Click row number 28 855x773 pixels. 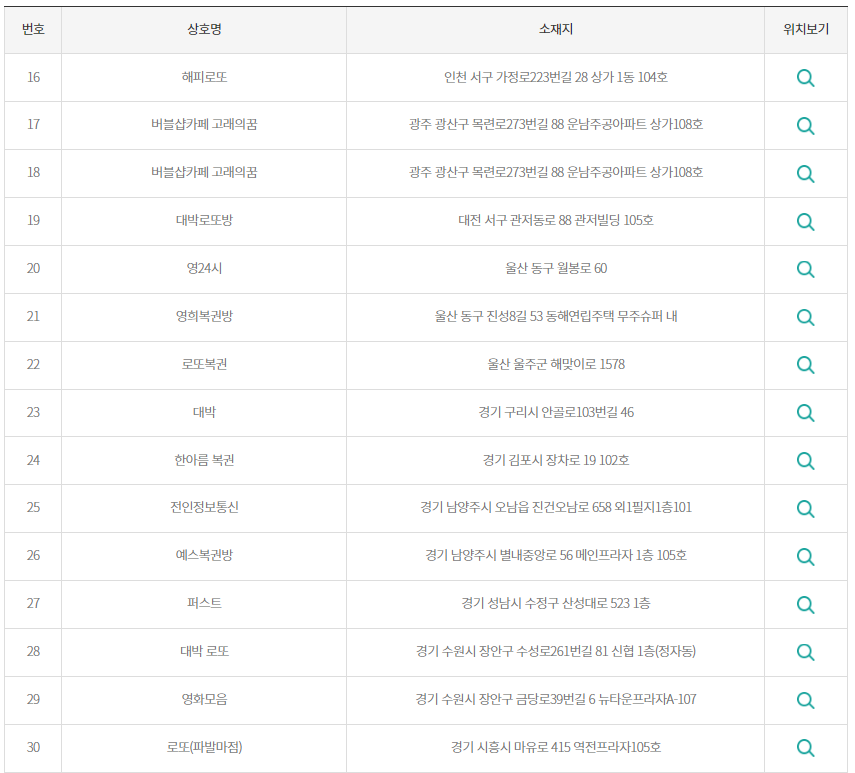[x=33, y=651]
